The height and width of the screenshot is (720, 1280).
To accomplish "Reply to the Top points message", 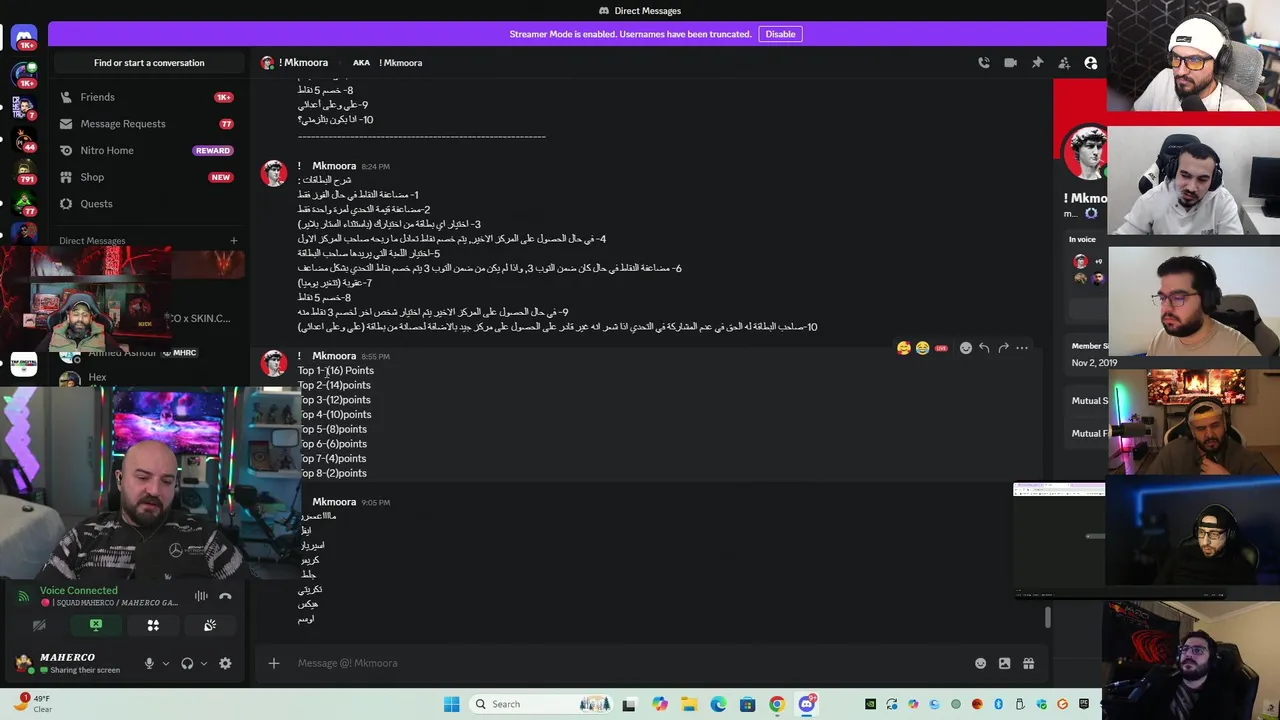I will 984,348.
